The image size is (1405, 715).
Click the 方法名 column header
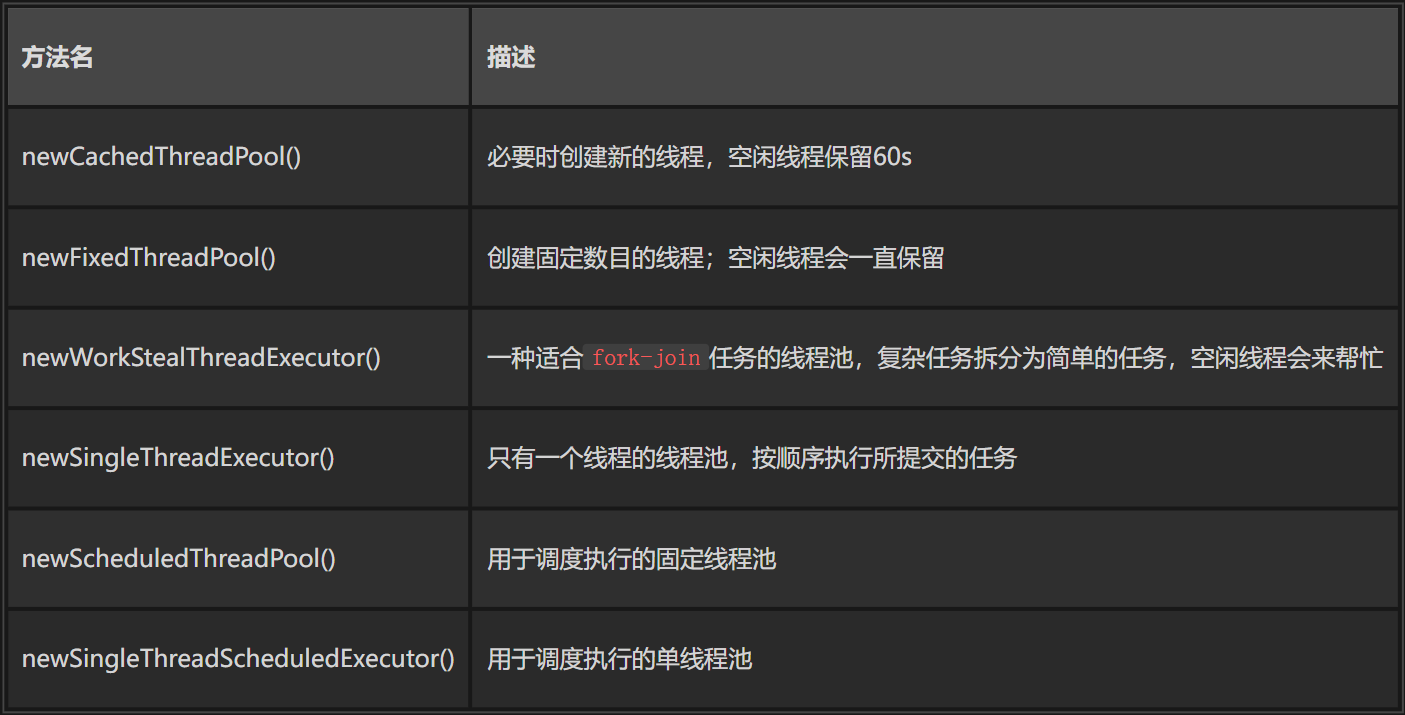pyautogui.click(x=58, y=58)
